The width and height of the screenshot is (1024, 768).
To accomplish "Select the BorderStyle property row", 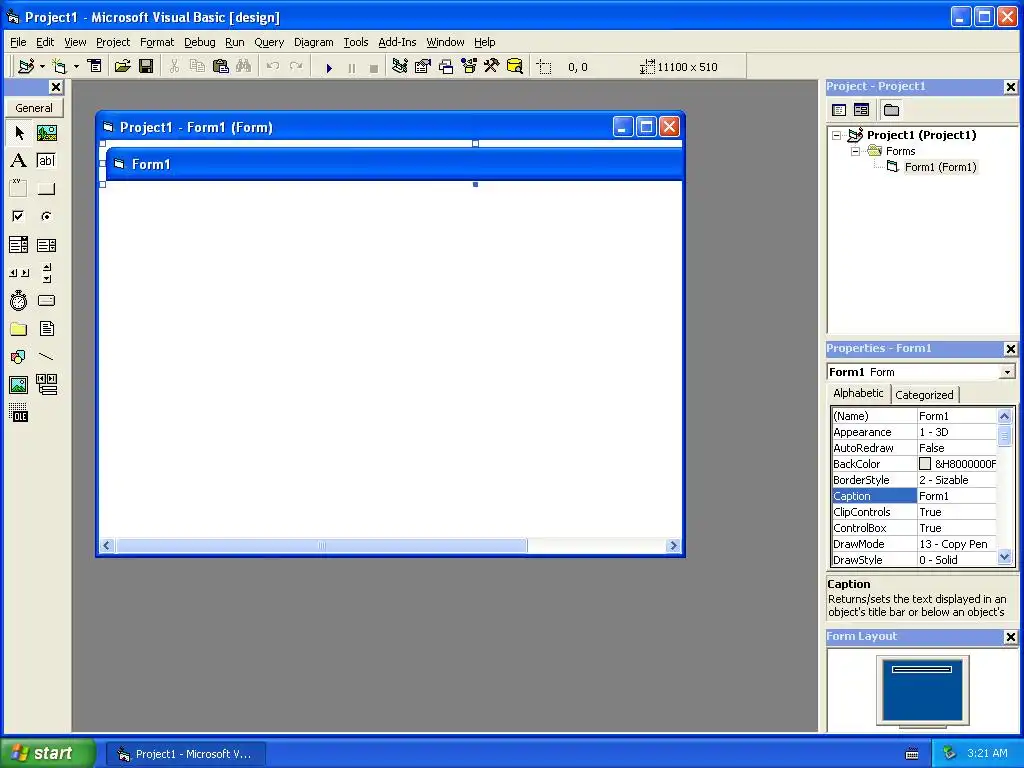I will tap(914, 480).
